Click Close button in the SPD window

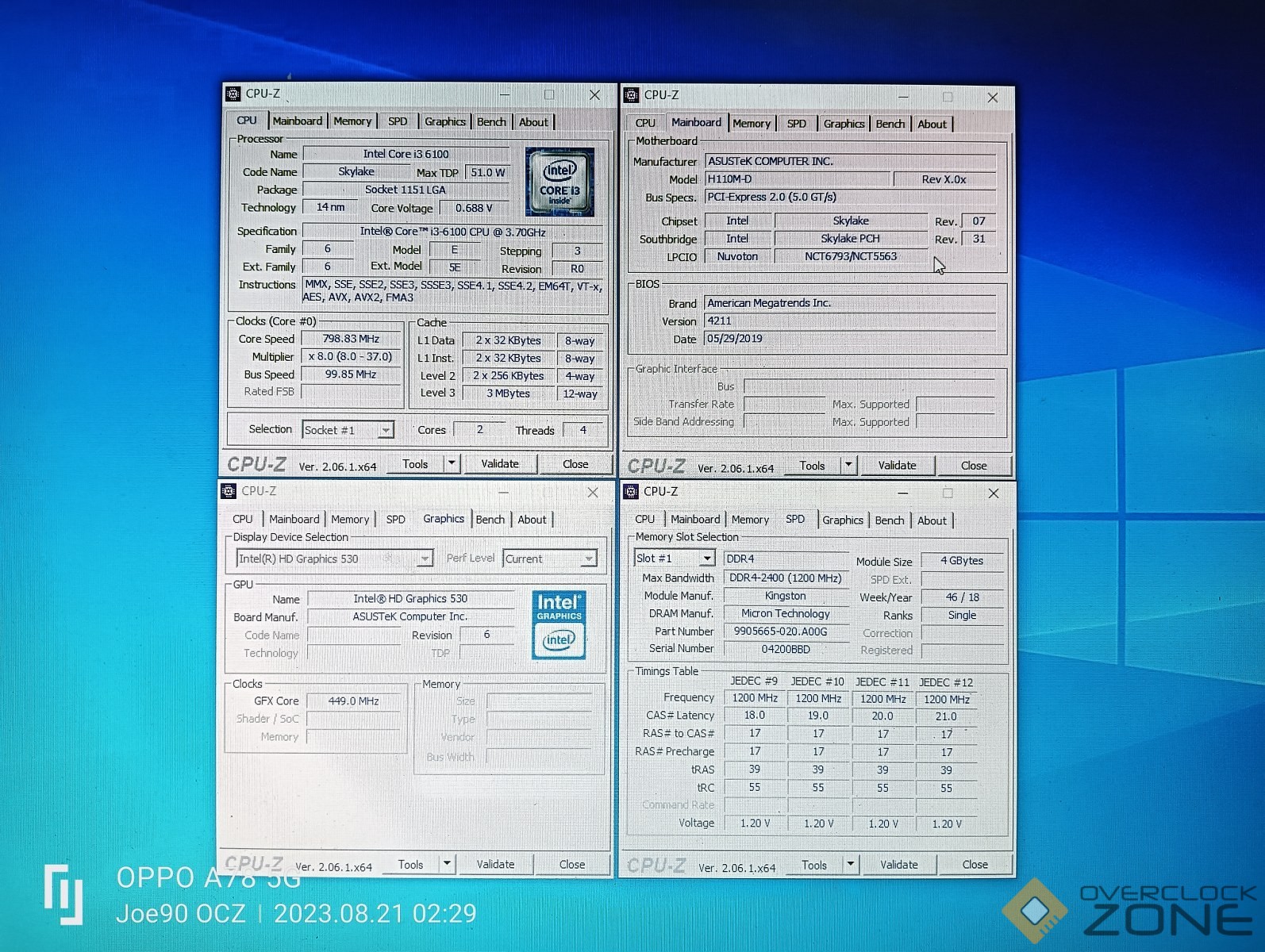click(975, 865)
